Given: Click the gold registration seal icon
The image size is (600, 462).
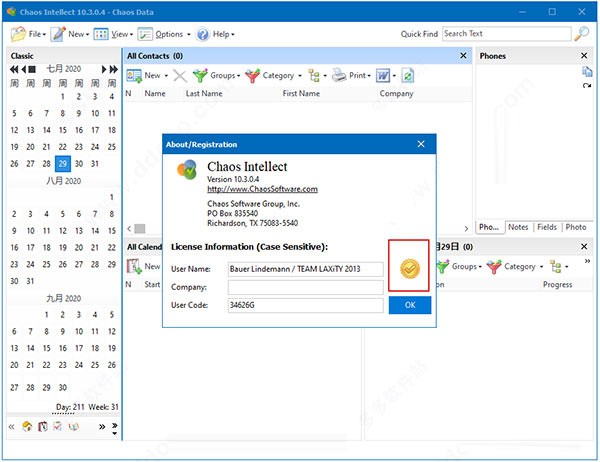Looking at the screenshot, I should coord(409,267).
